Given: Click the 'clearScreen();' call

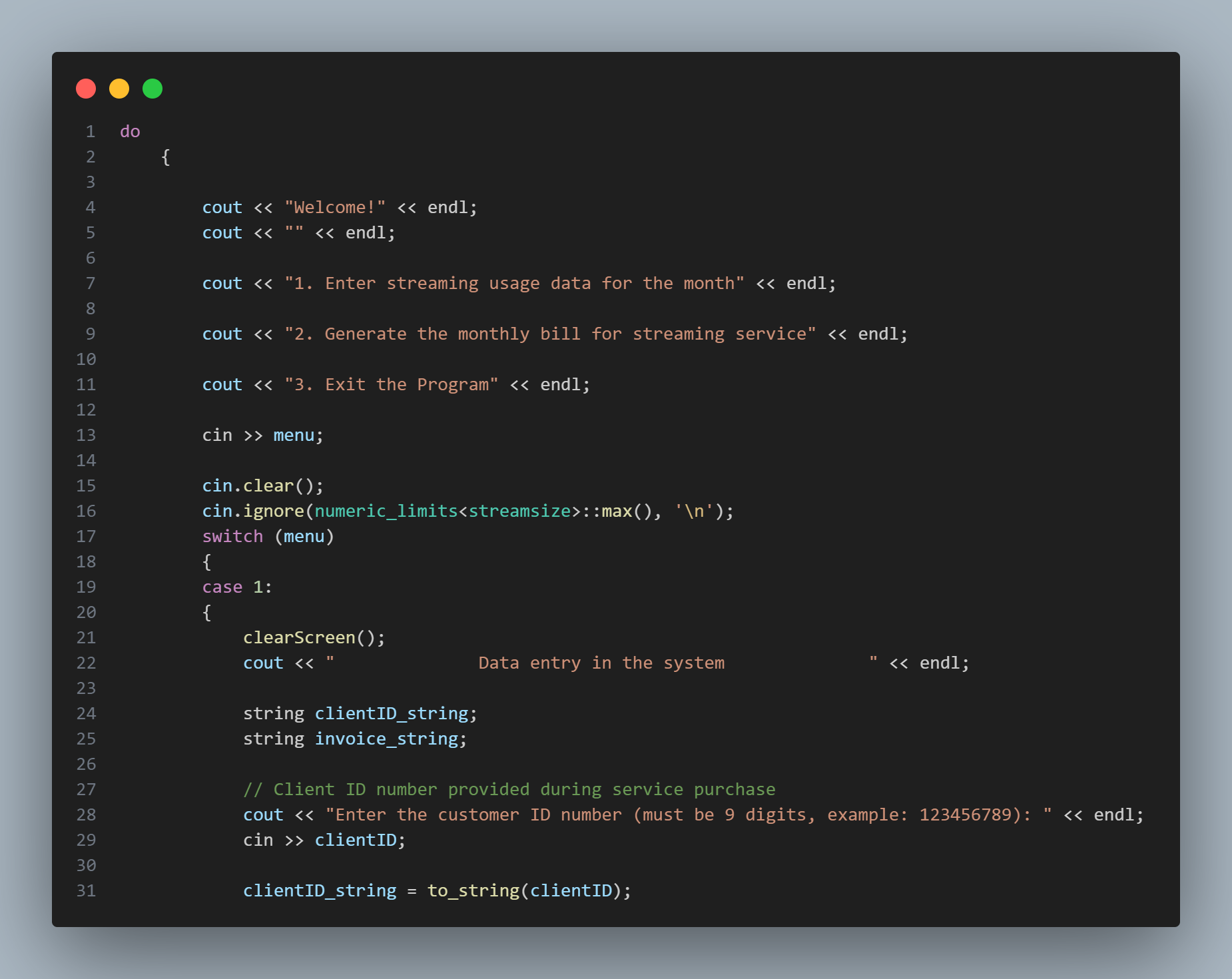Looking at the screenshot, I should pos(314,638).
